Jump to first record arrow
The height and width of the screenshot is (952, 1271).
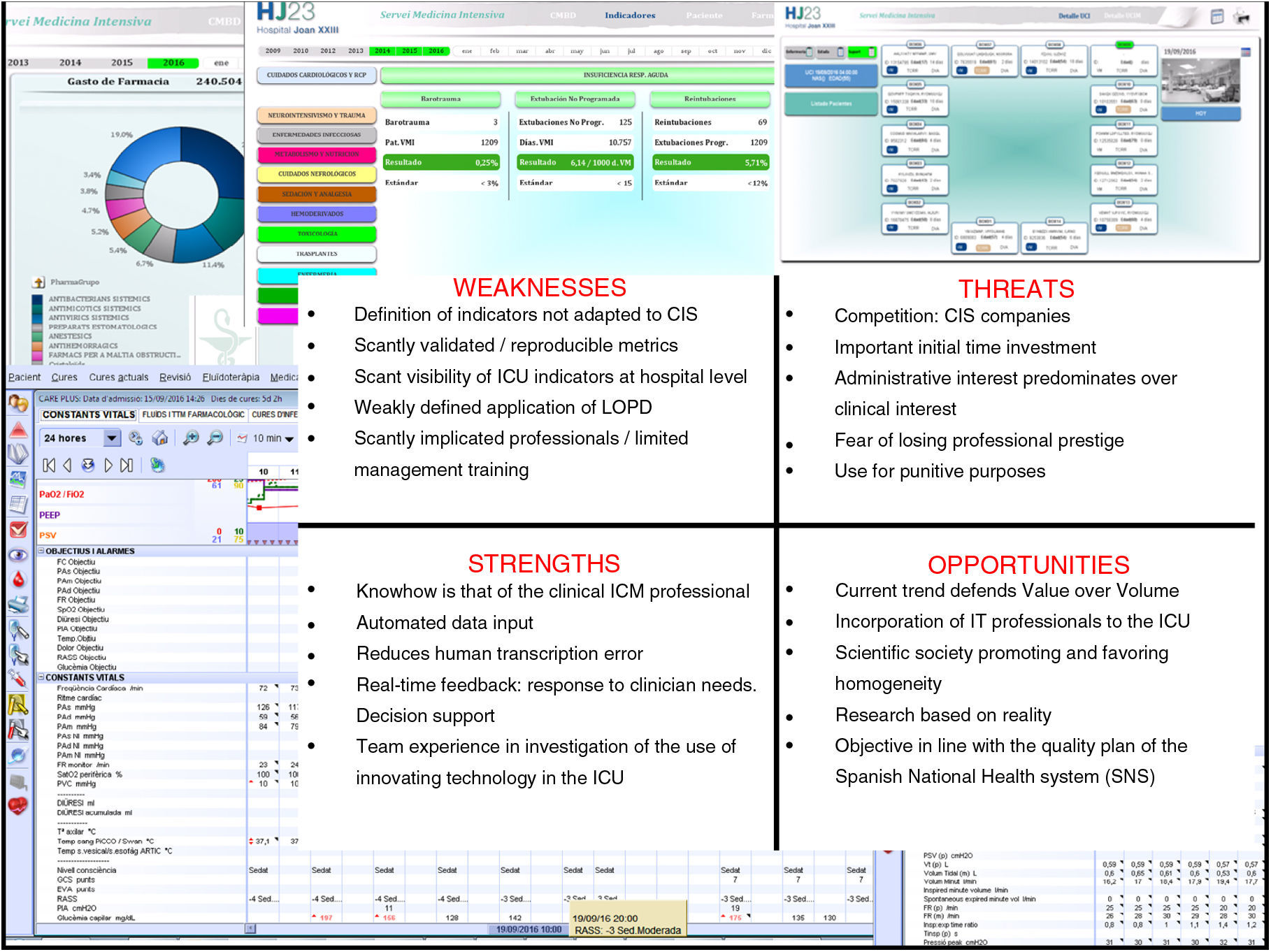(48, 466)
